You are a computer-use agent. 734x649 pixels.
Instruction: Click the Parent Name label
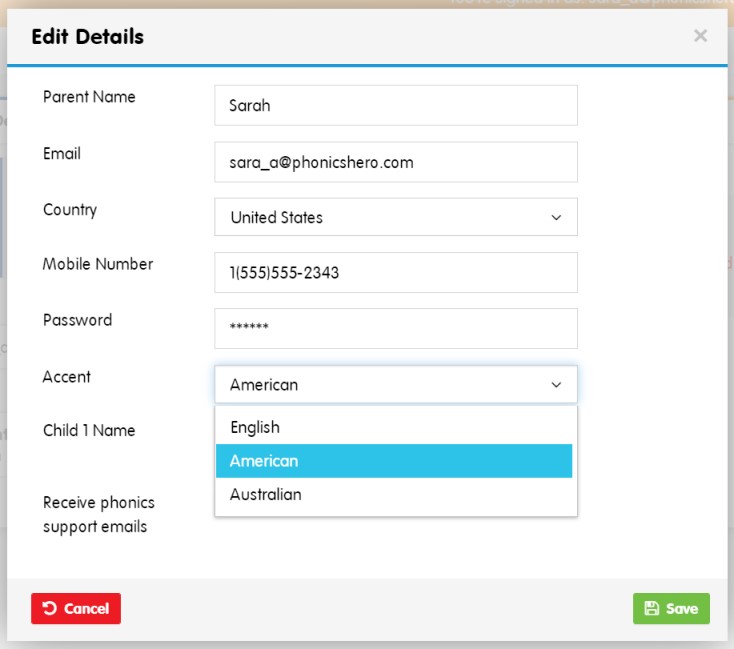(x=89, y=97)
